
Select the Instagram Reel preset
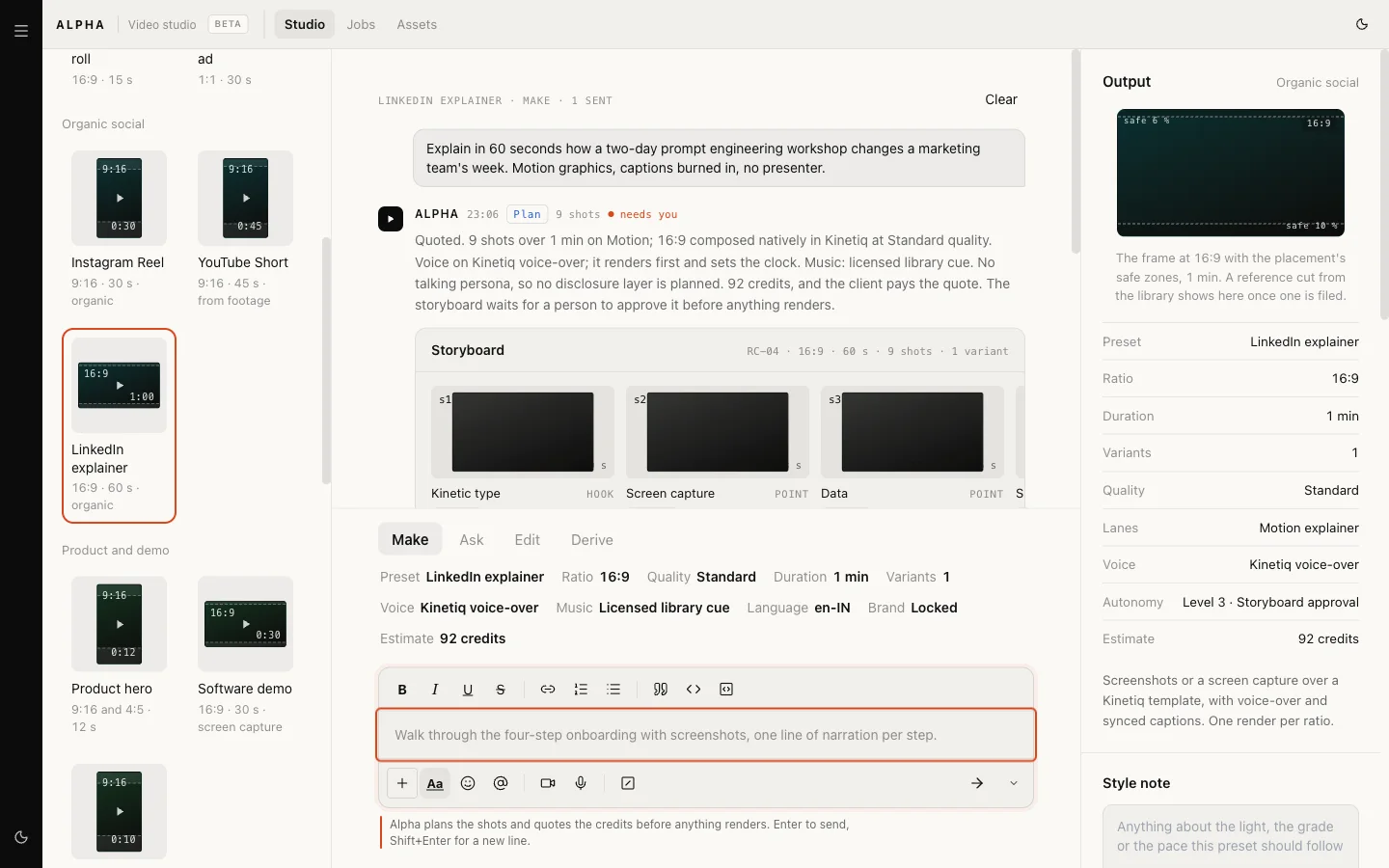pos(119,230)
